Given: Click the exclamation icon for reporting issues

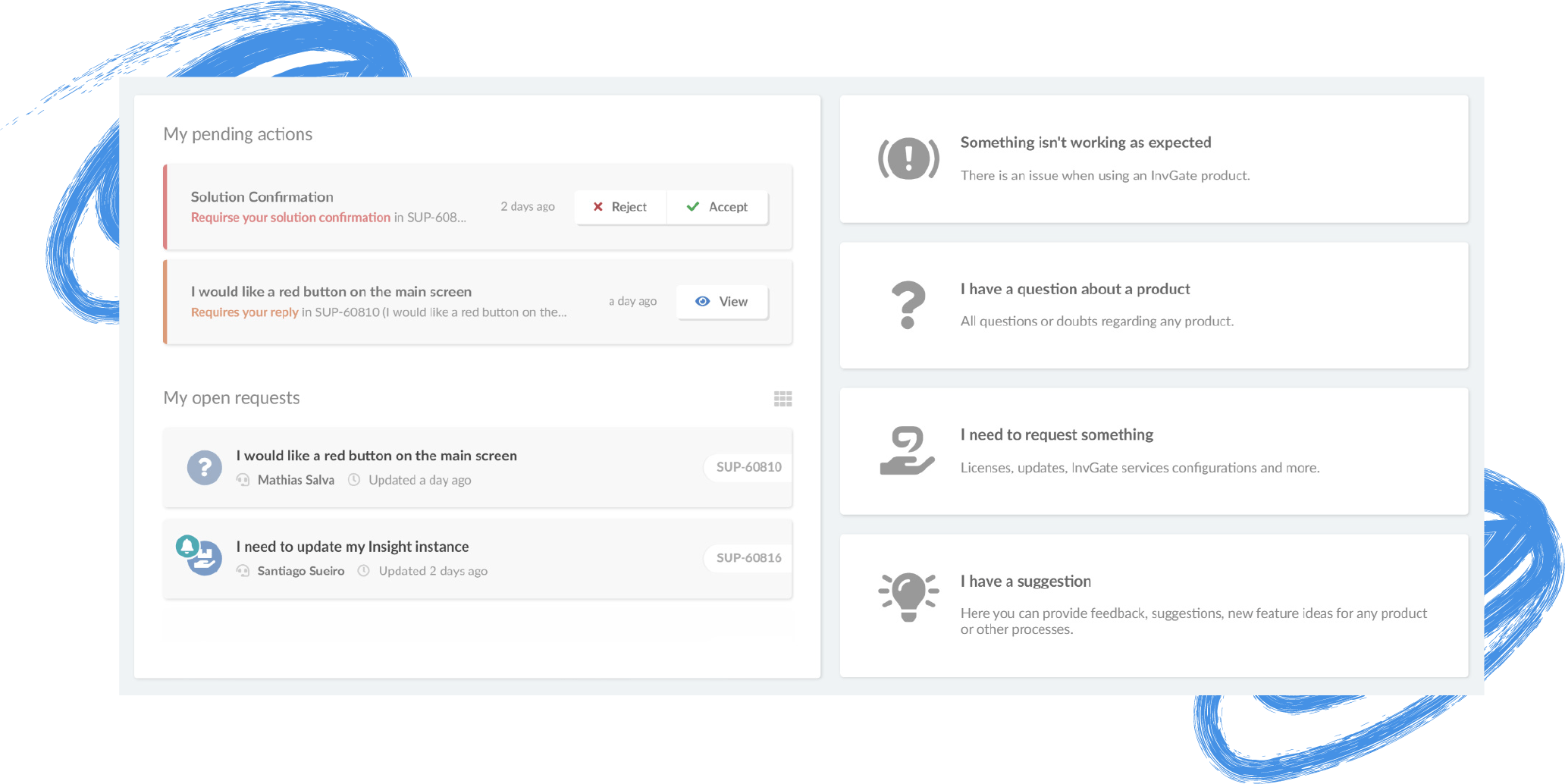Looking at the screenshot, I should [x=908, y=159].
